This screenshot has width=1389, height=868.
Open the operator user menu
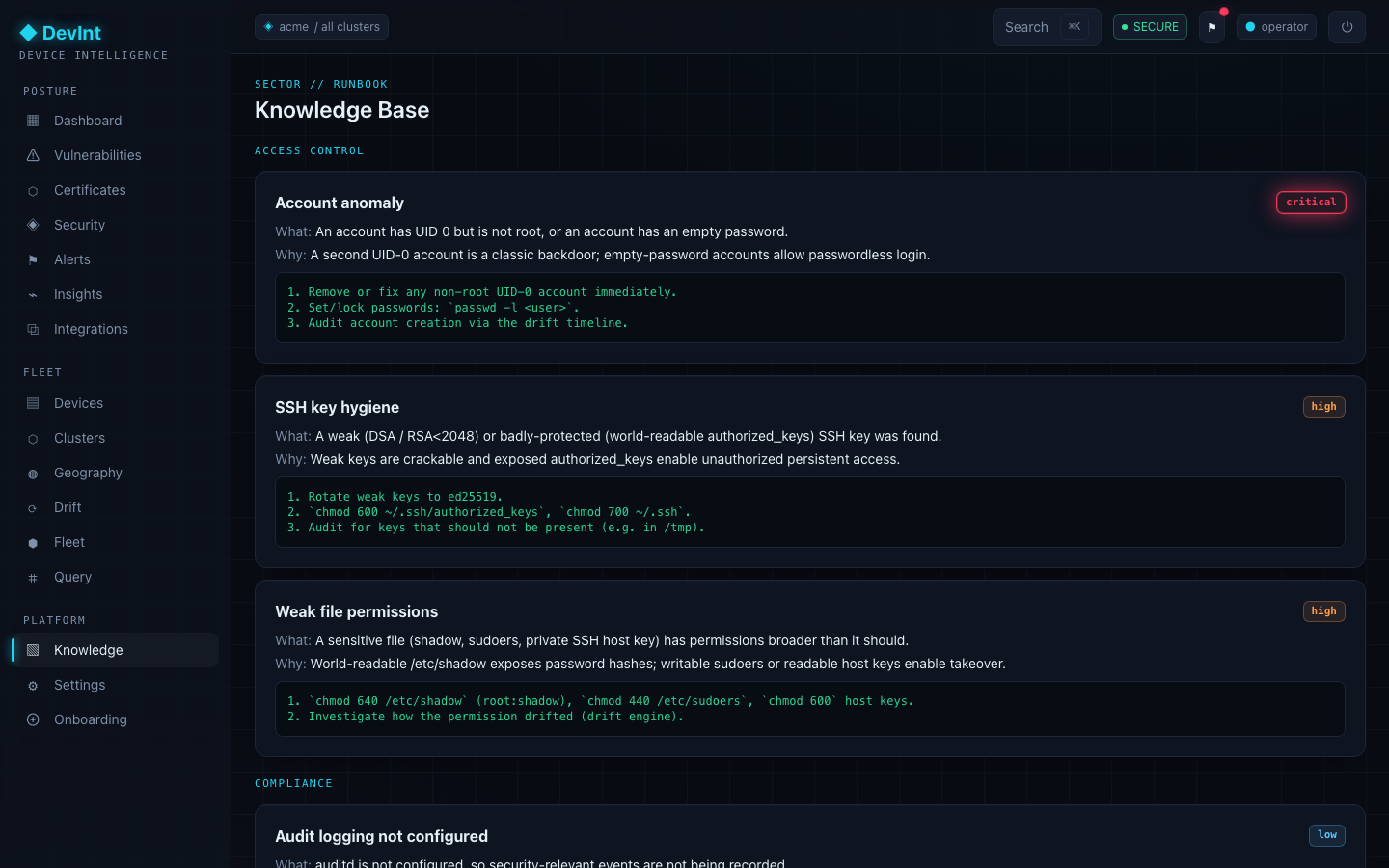pyautogui.click(x=1276, y=27)
